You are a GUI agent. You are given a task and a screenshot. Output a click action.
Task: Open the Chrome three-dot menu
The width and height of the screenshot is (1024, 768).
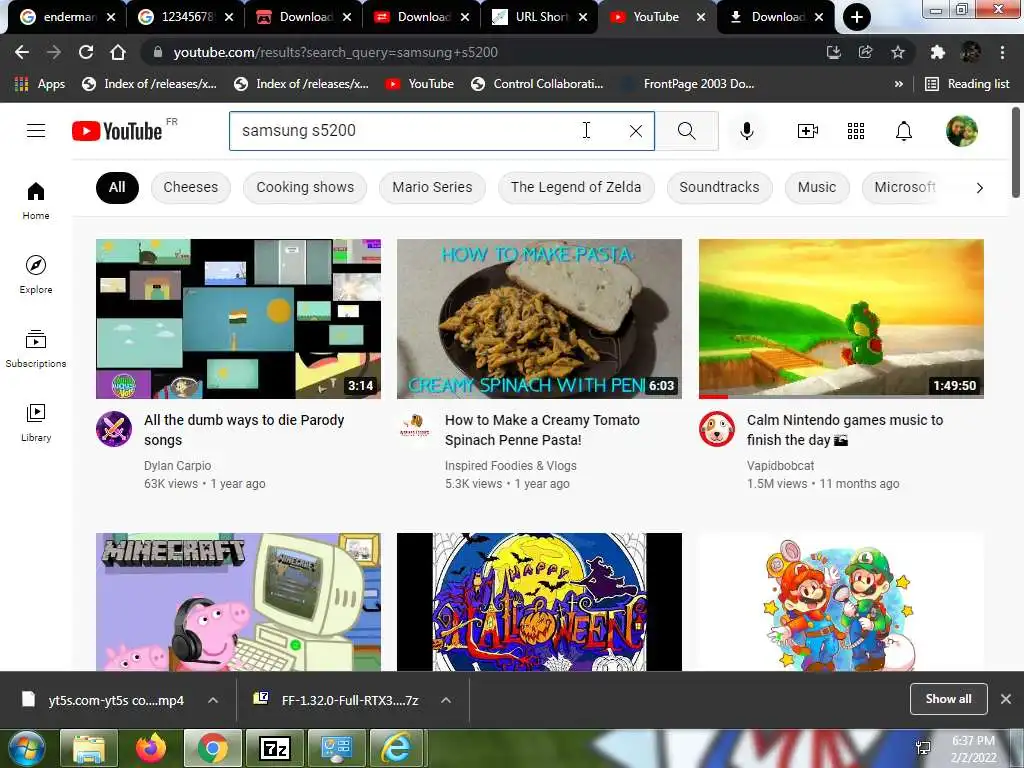(1002, 52)
